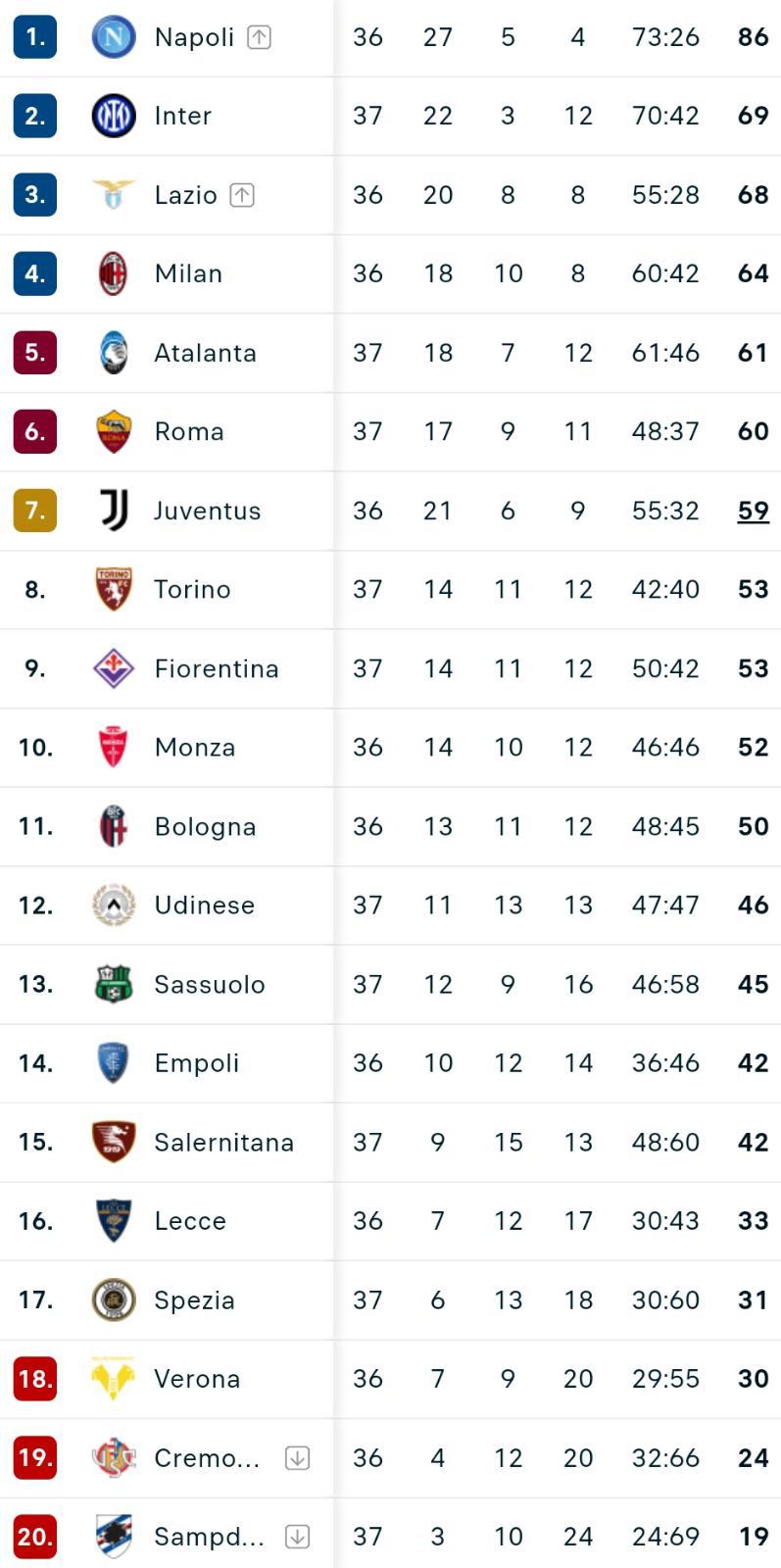
Task: Click the Sampdoria crest icon
Action: coord(113,1537)
